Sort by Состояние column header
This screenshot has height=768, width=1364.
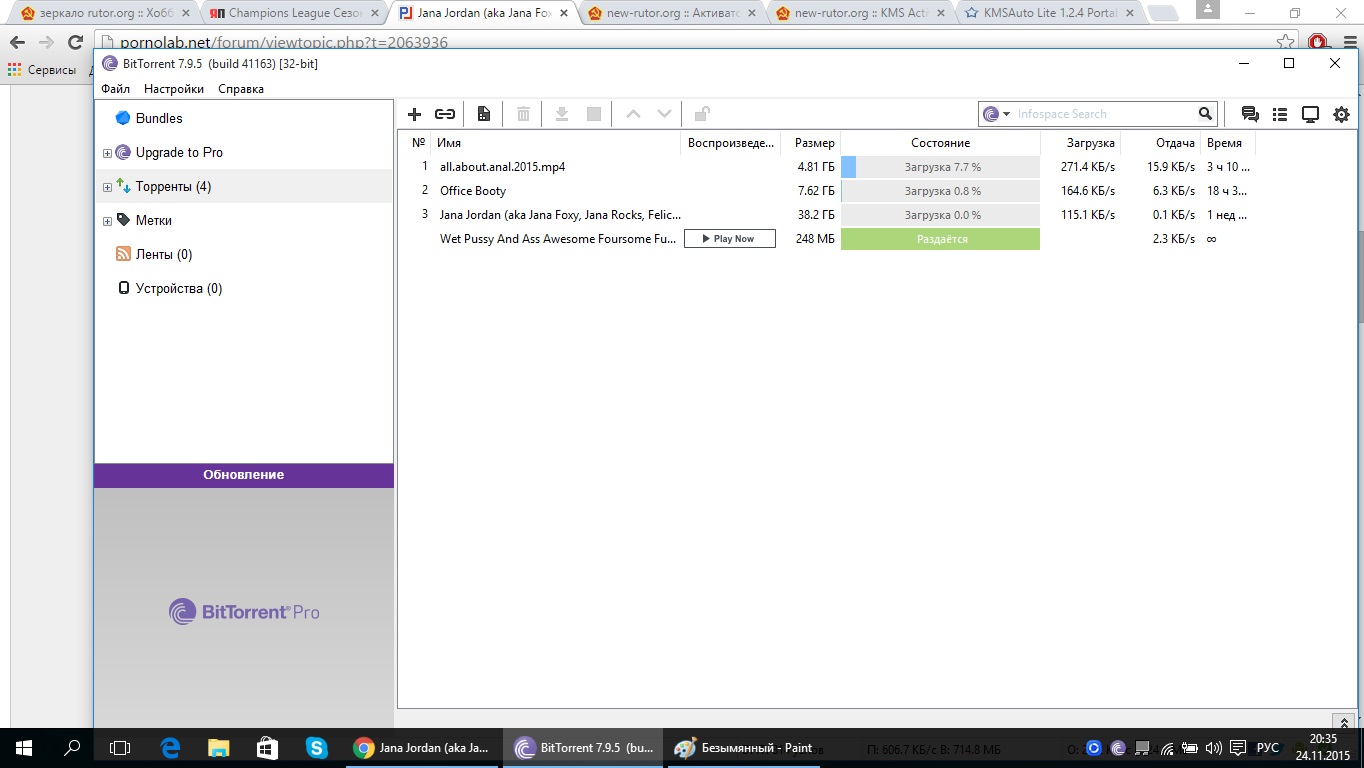(941, 143)
